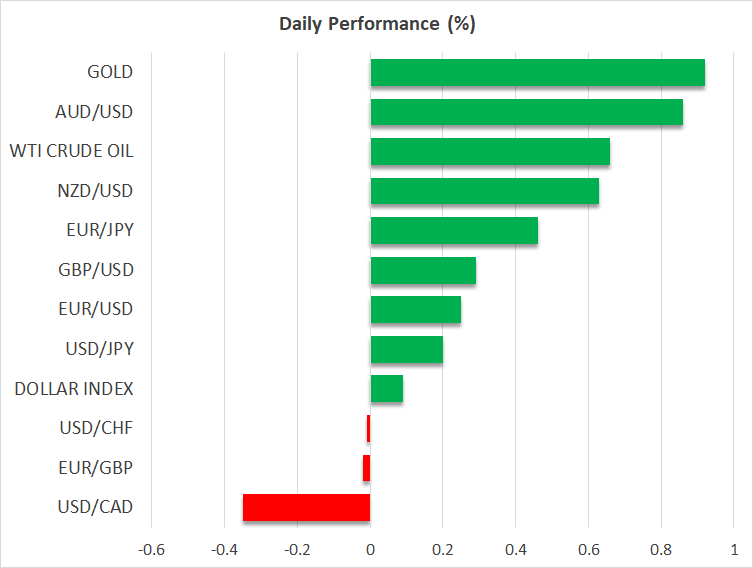Click the EUR/GBP category label

(98, 468)
